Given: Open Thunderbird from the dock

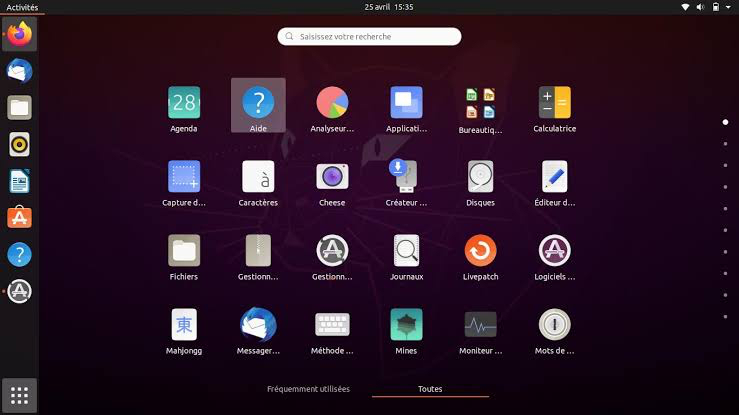Looking at the screenshot, I should click(19, 71).
